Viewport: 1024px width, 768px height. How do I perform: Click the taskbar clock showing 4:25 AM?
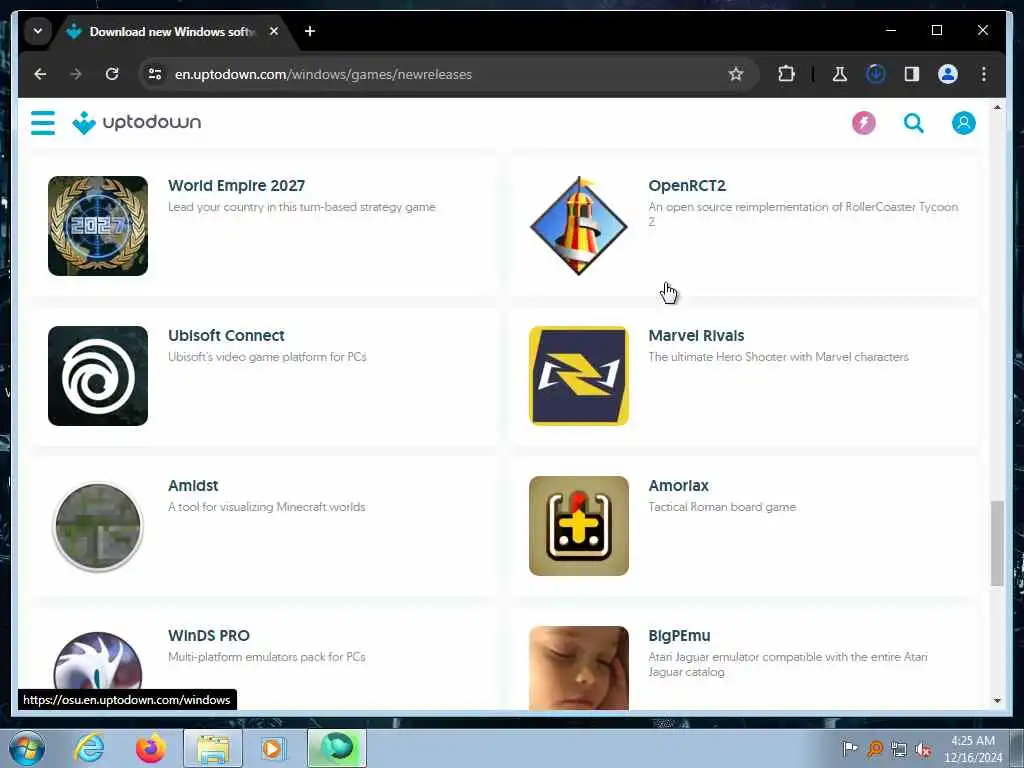pos(973,748)
